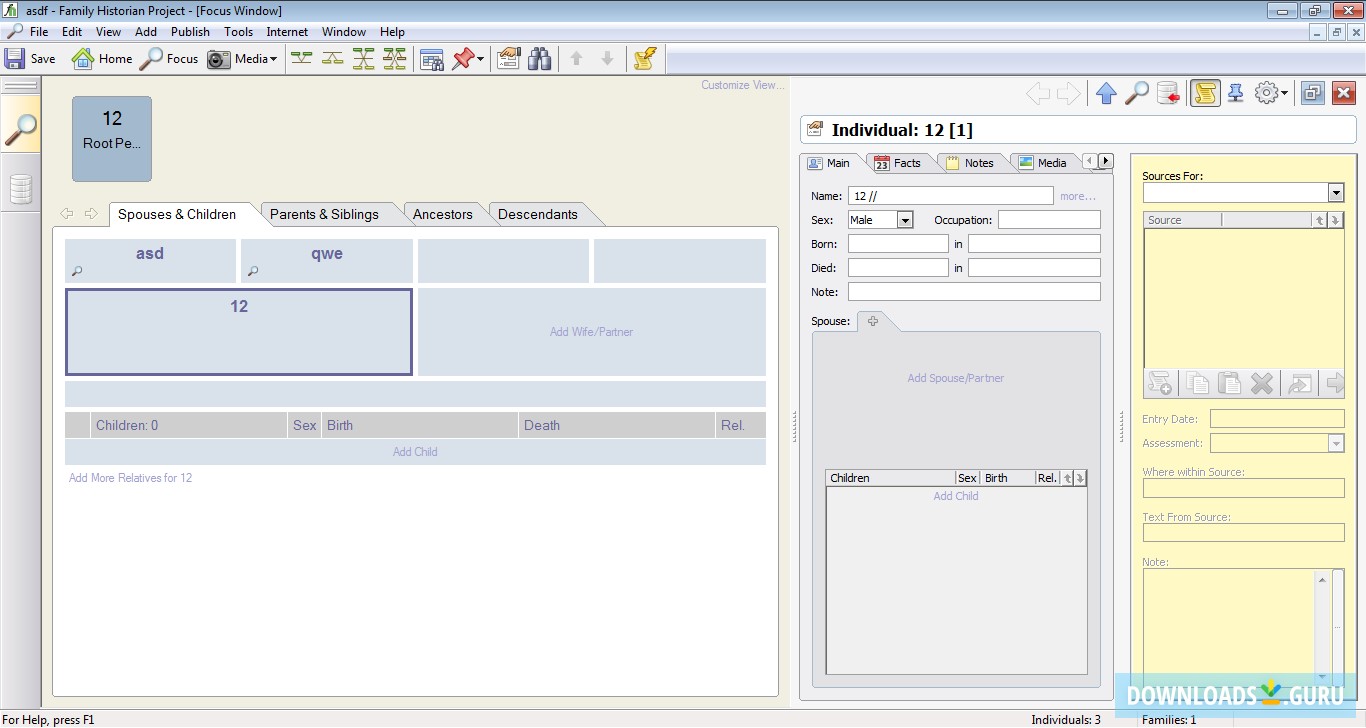Open the descendants diagram toolbar icon

click(x=332, y=59)
